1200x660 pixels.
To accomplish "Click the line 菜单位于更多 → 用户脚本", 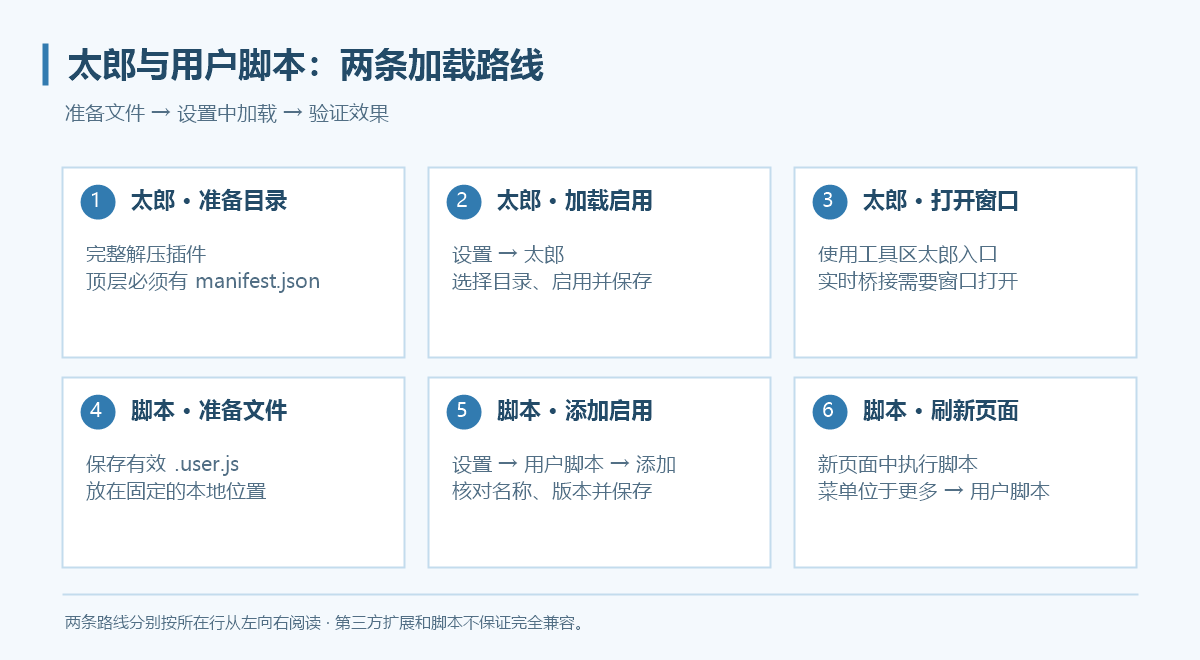I will tap(934, 491).
